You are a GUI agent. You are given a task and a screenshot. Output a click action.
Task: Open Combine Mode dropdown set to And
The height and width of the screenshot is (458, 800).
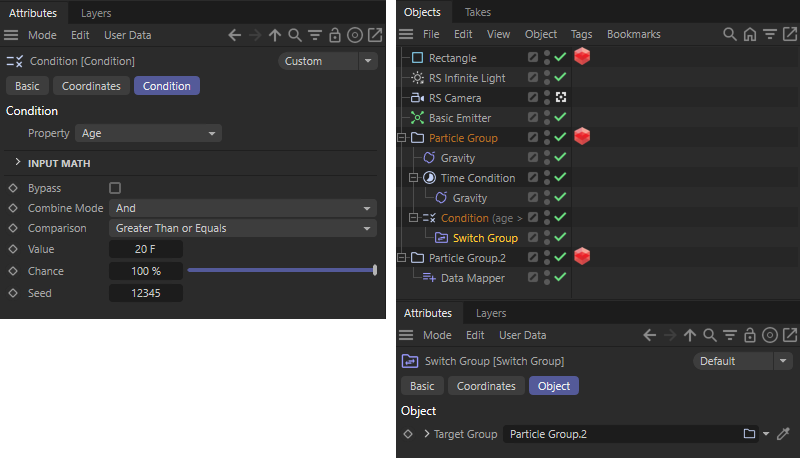(x=243, y=208)
